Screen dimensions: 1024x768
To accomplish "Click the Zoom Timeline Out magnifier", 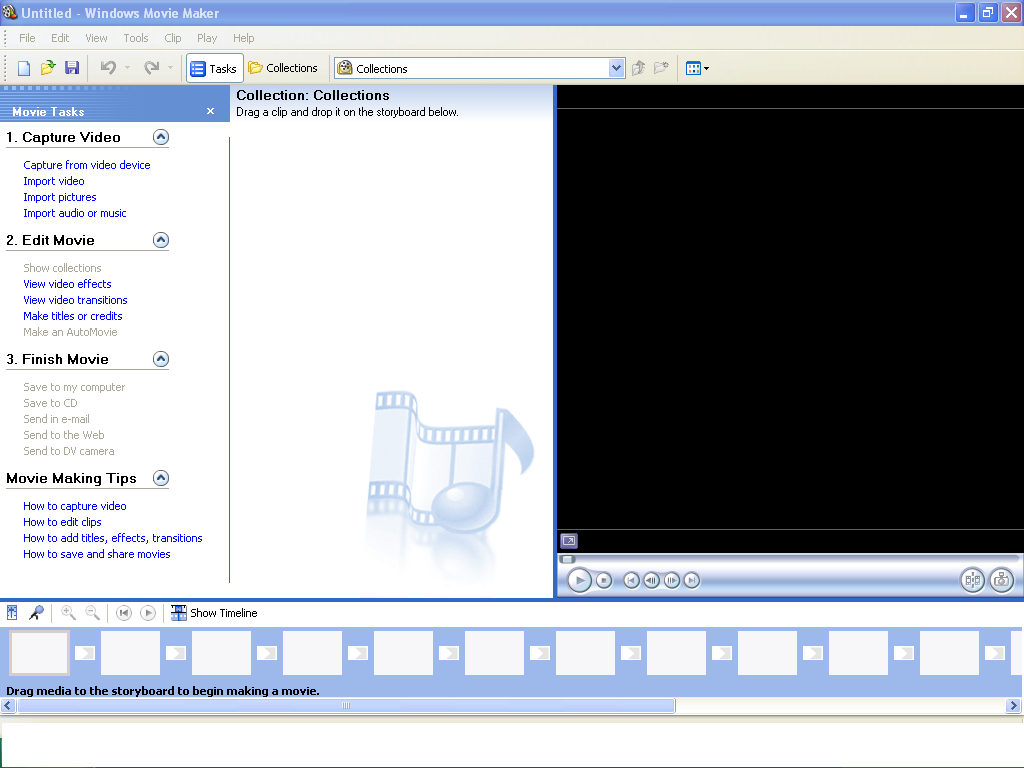I will coord(93,613).
